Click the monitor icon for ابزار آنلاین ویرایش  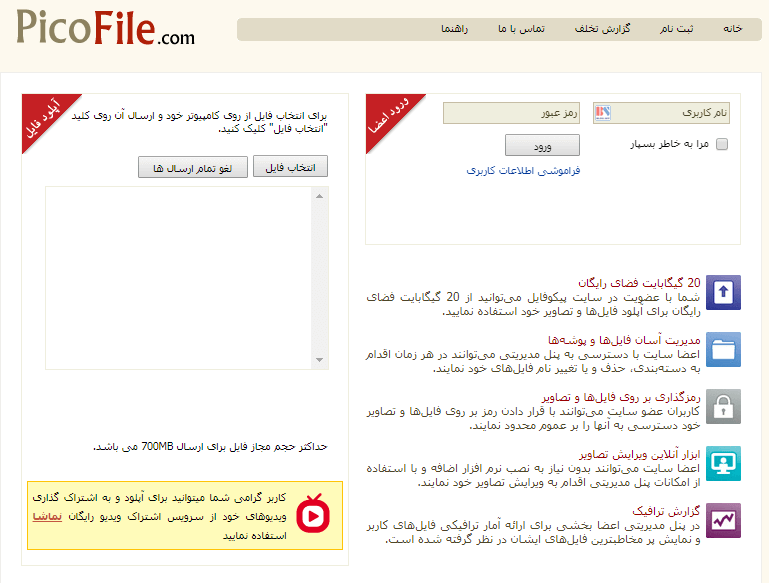[723, 463]
